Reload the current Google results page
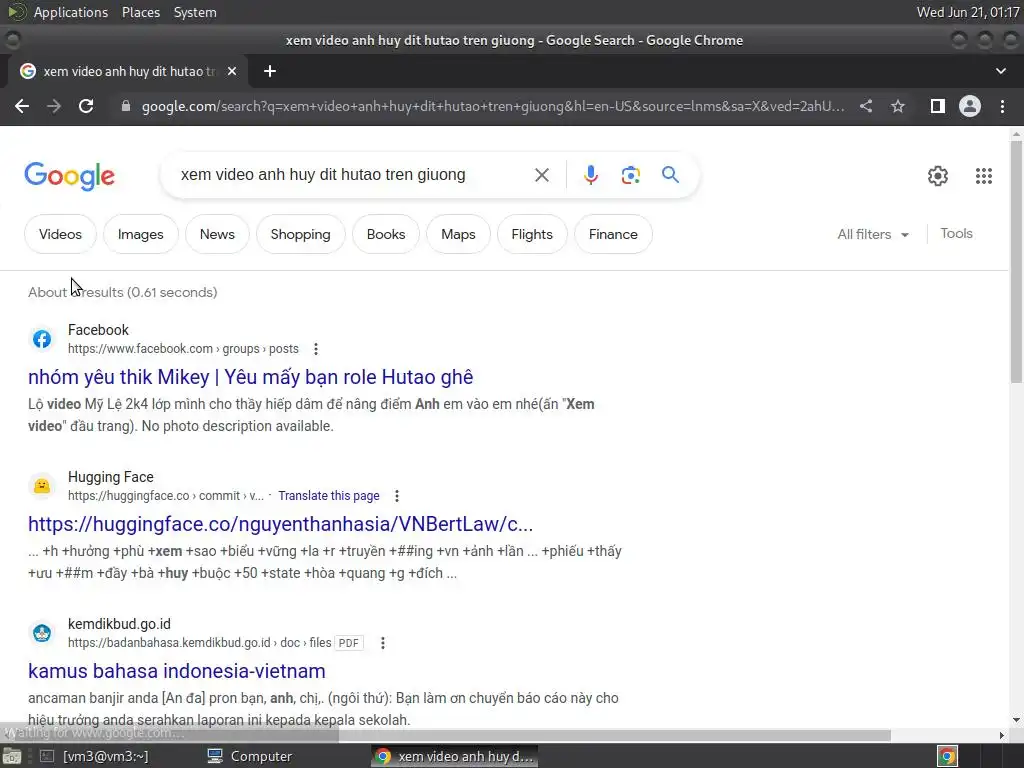 86,106
